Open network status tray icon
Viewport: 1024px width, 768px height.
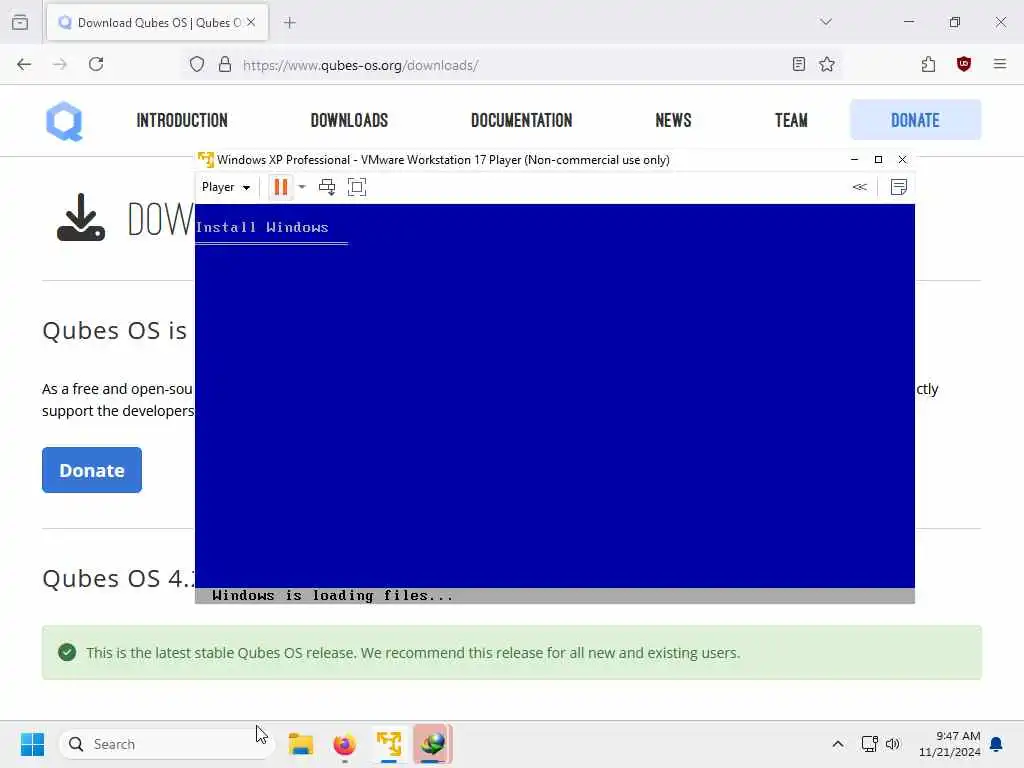[869, 744]
